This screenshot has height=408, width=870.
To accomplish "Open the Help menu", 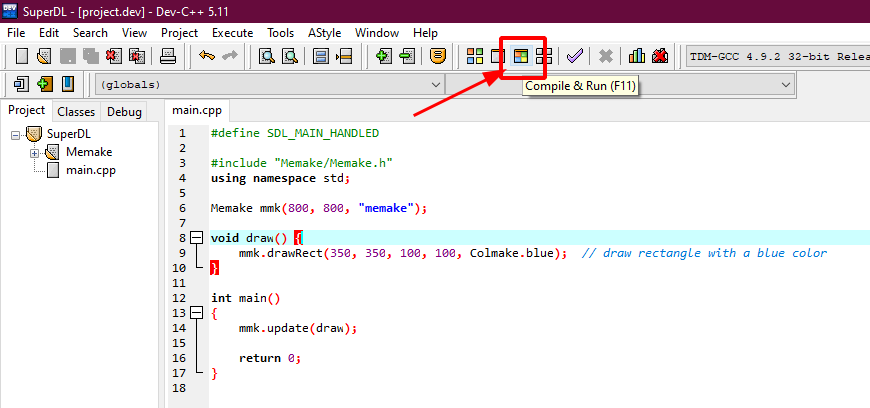I will coord(426,33).
